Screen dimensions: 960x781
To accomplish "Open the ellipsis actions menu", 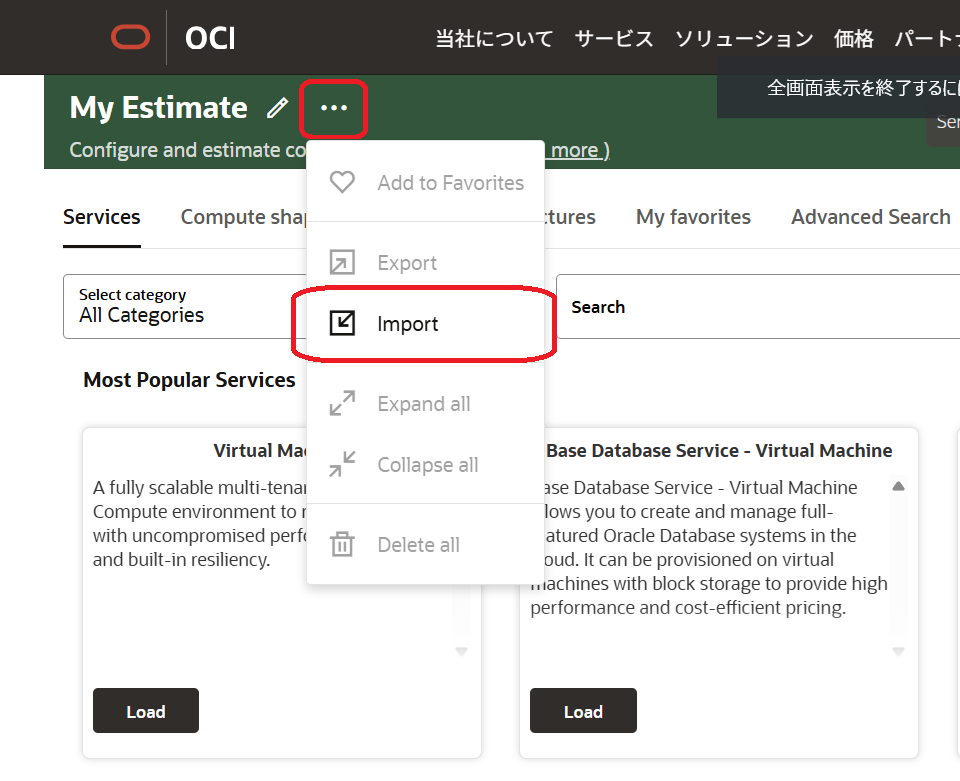I will click(334, 108).
